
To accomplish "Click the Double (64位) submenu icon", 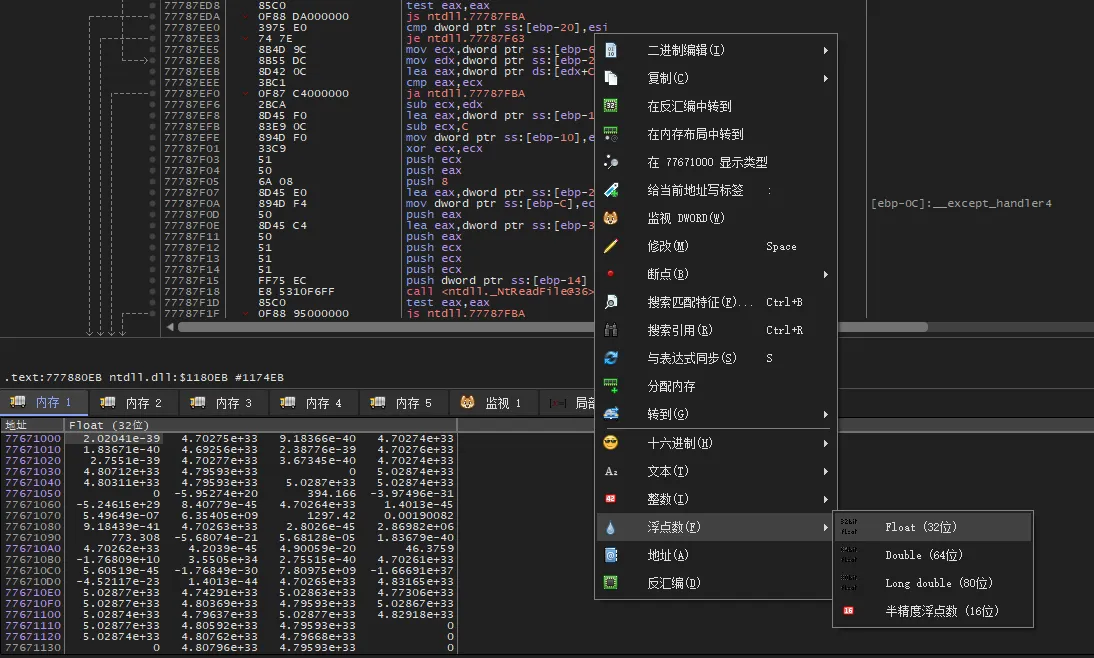I will pyautogui.click(x=848, y=555).
